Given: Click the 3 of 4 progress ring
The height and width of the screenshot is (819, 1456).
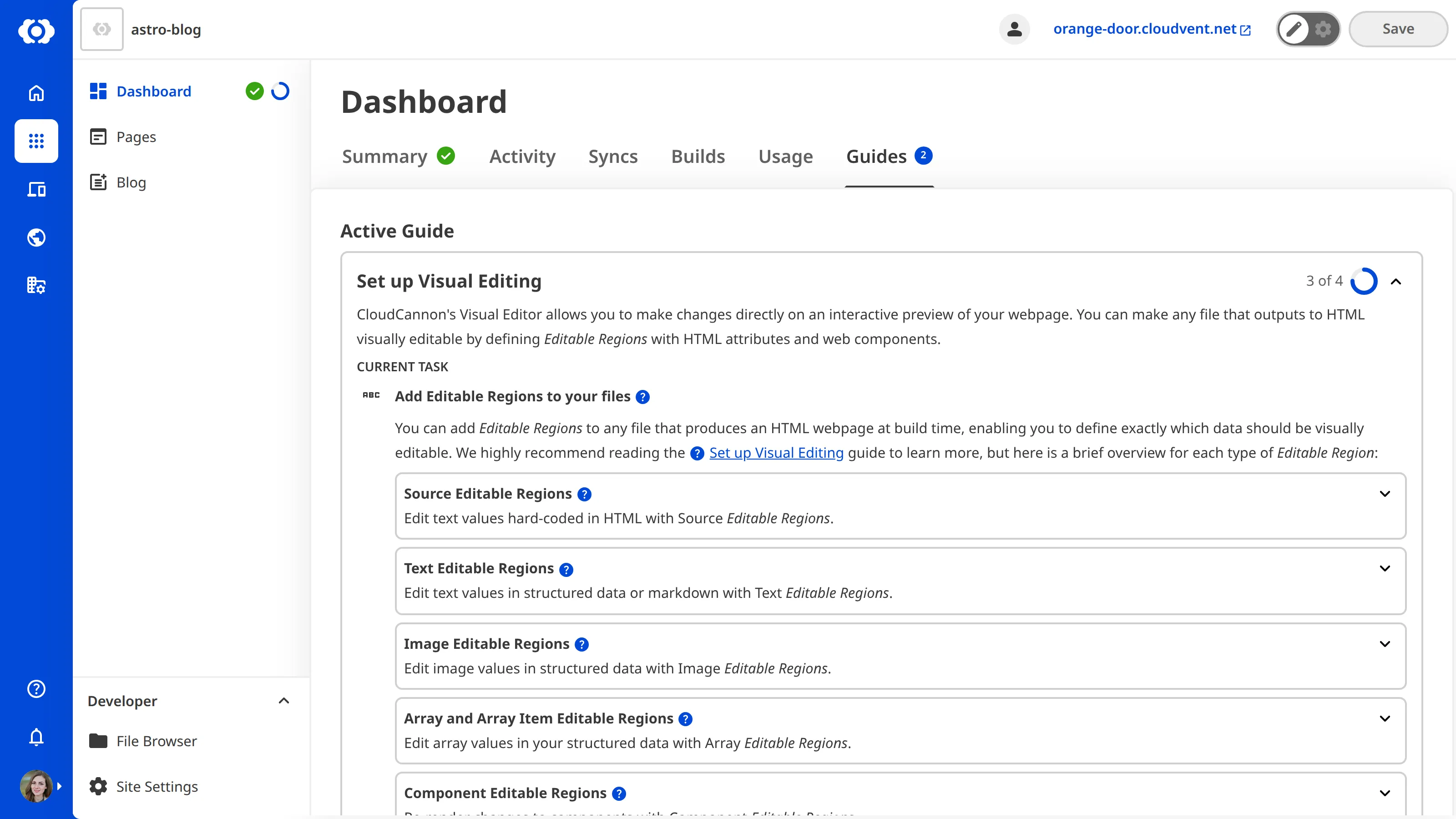Looking at the screenshot, I should tap(1364, 281).
